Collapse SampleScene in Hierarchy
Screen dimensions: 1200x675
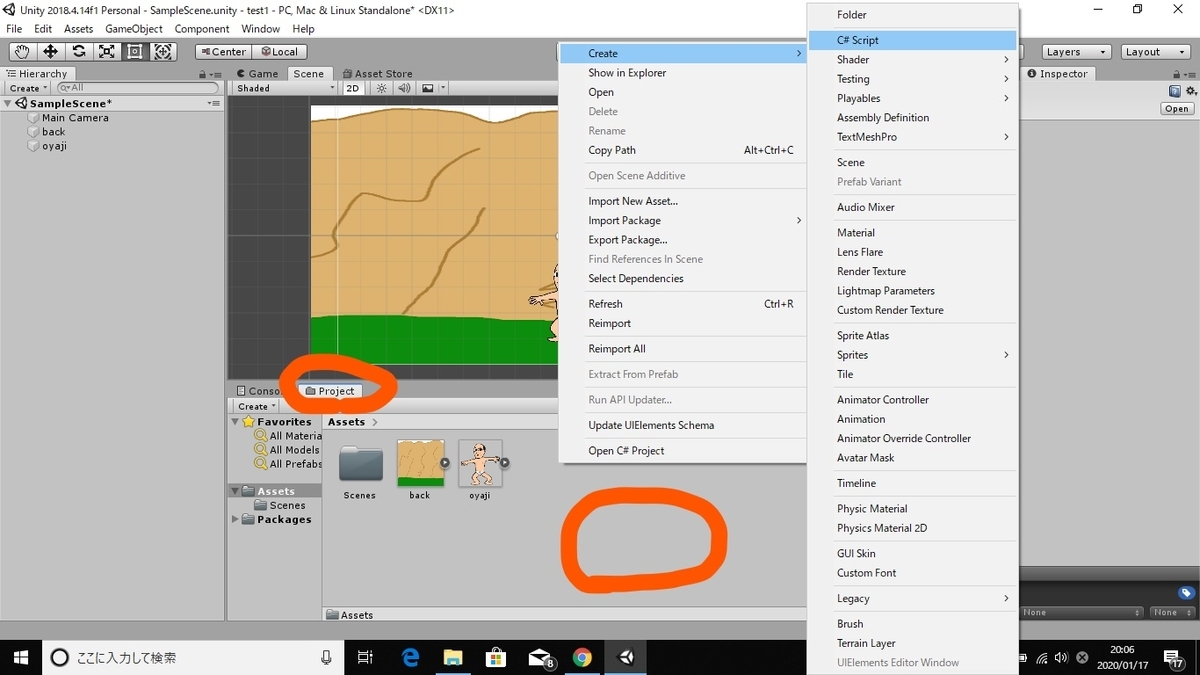(x=9, y=103)
